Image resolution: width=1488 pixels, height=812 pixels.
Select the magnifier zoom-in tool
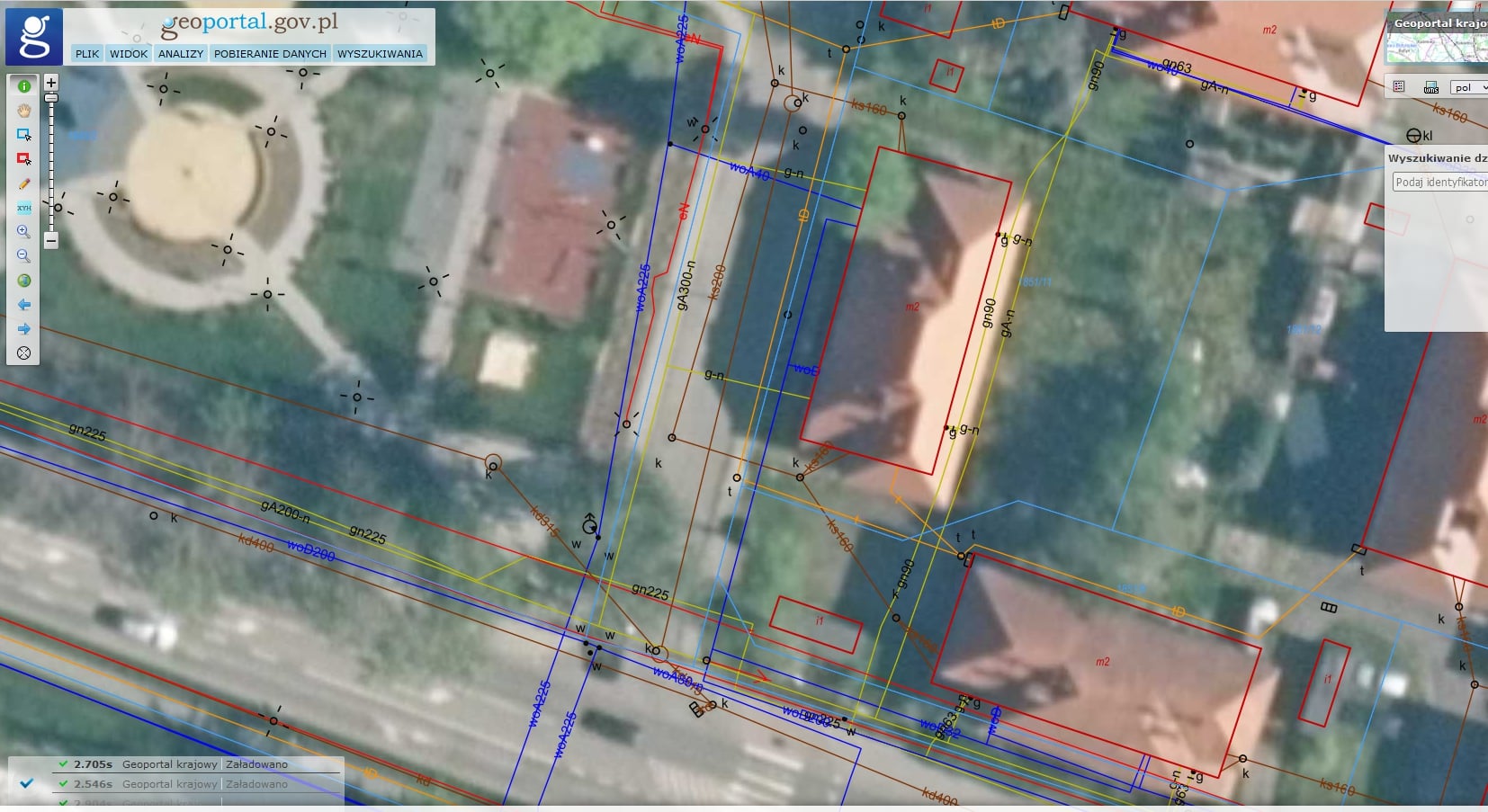click(x=24, y=232)
